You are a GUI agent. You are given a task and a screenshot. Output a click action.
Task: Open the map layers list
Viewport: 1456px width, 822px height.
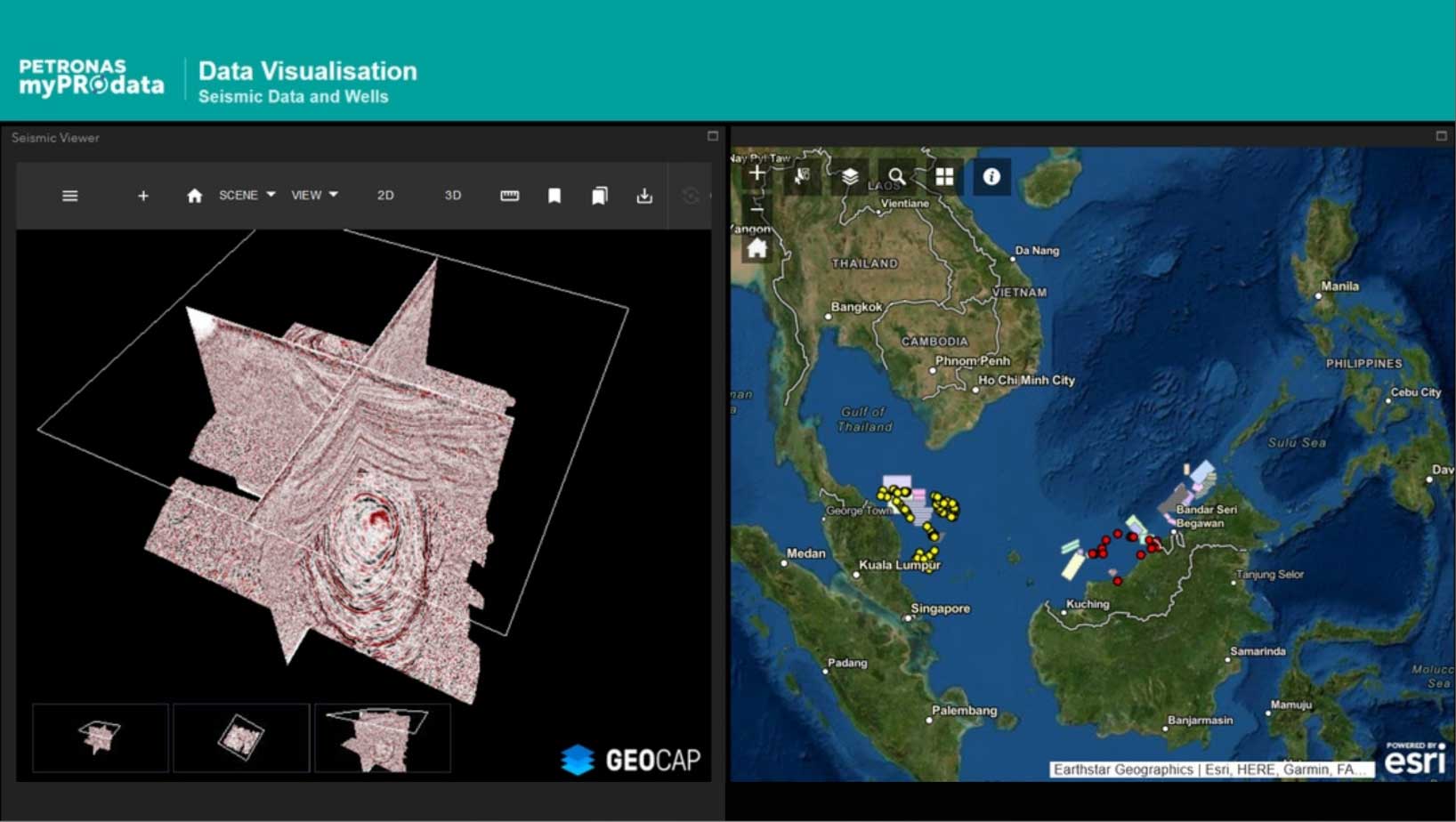(x=850, y=176)
